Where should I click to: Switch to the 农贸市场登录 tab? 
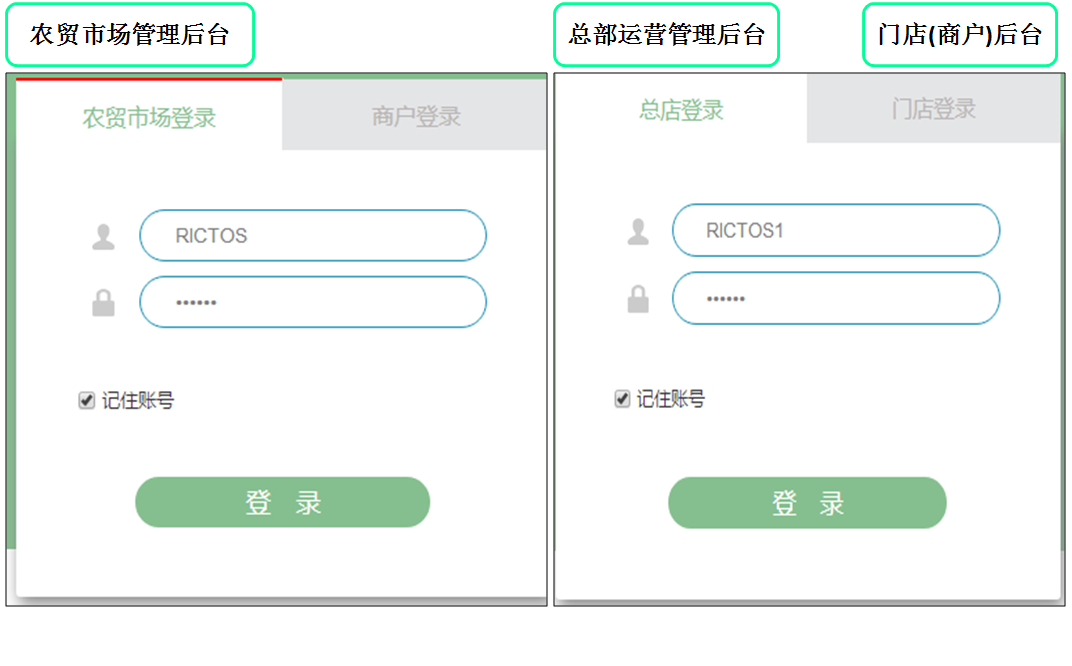(149, 117)
